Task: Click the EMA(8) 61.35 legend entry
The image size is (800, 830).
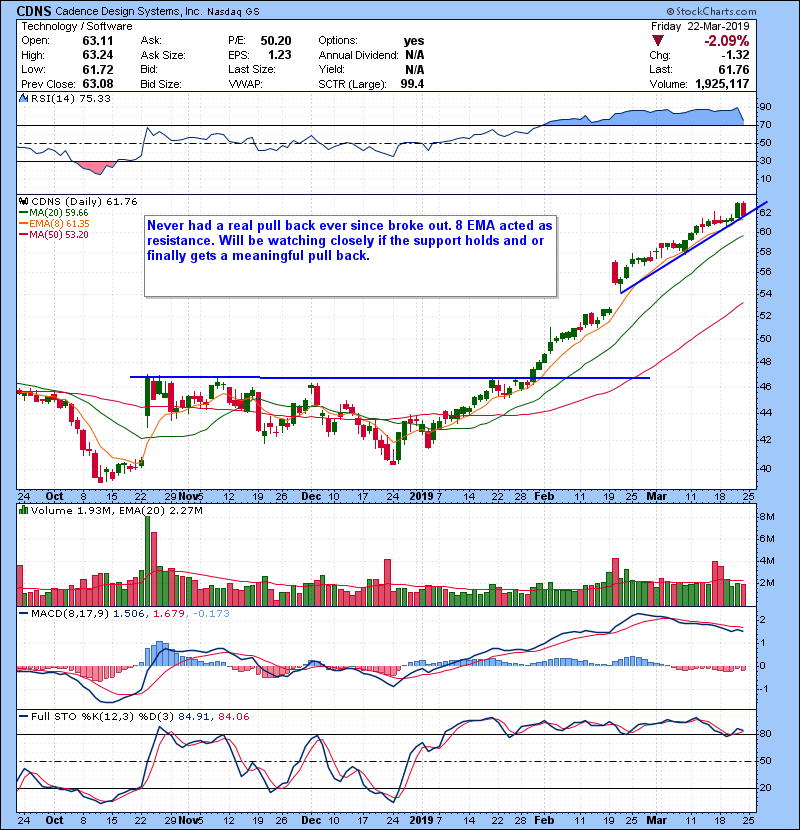Action: (x=54, y=224)
